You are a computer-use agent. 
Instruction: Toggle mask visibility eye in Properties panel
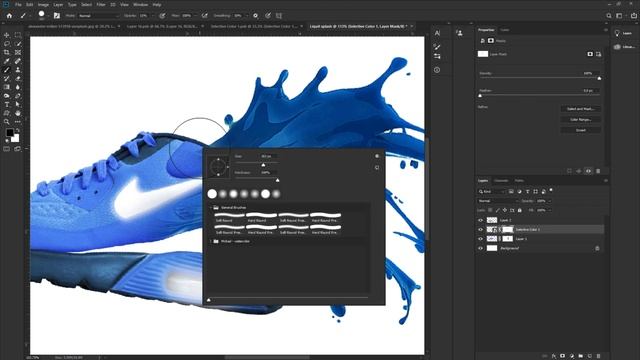tap(588, 171)
